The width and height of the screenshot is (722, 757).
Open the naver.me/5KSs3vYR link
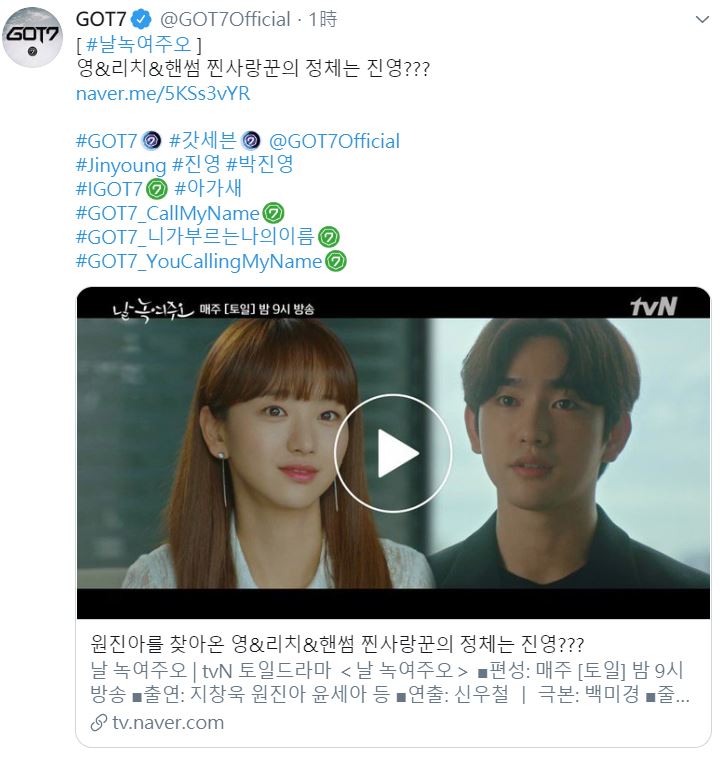(x=163, y=93)
